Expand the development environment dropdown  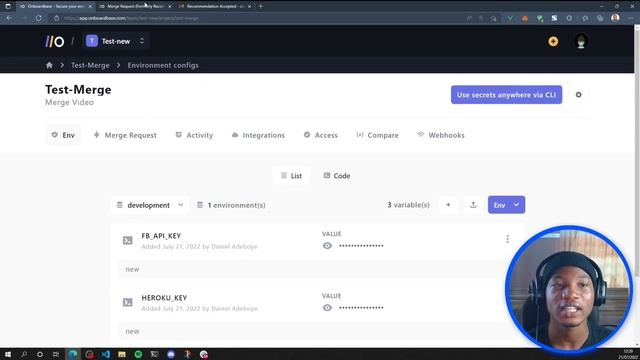coord(150,205)
